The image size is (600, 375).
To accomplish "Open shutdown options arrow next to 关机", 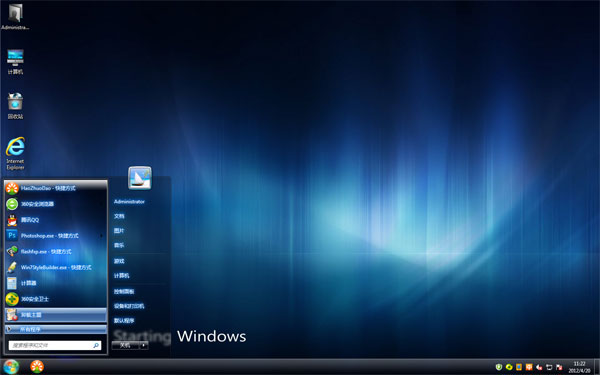I will 144,345.
